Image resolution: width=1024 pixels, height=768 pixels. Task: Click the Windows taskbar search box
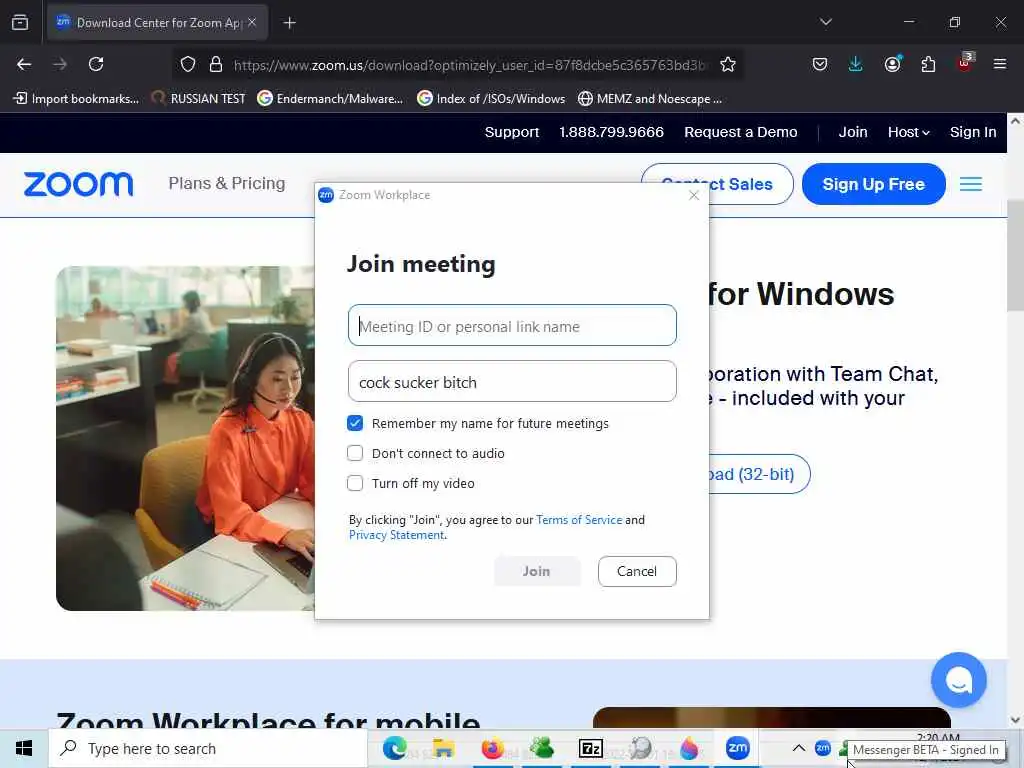(208, 748)
